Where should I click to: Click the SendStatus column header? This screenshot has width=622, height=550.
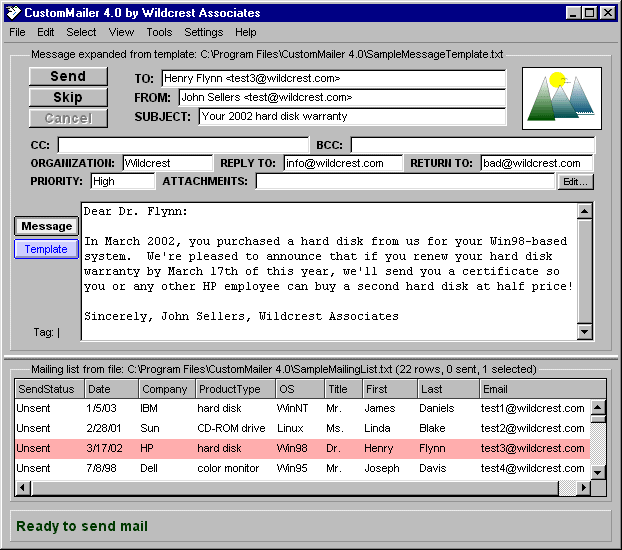[x=50, y=389]
